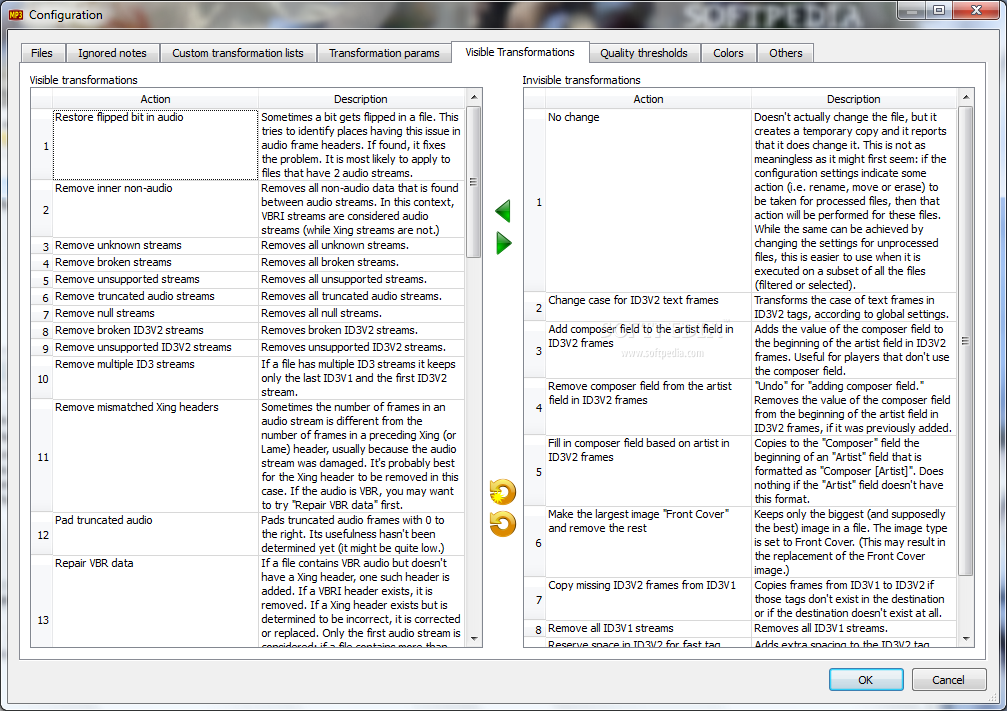Click the MP3 application icon in title bar

15,15
